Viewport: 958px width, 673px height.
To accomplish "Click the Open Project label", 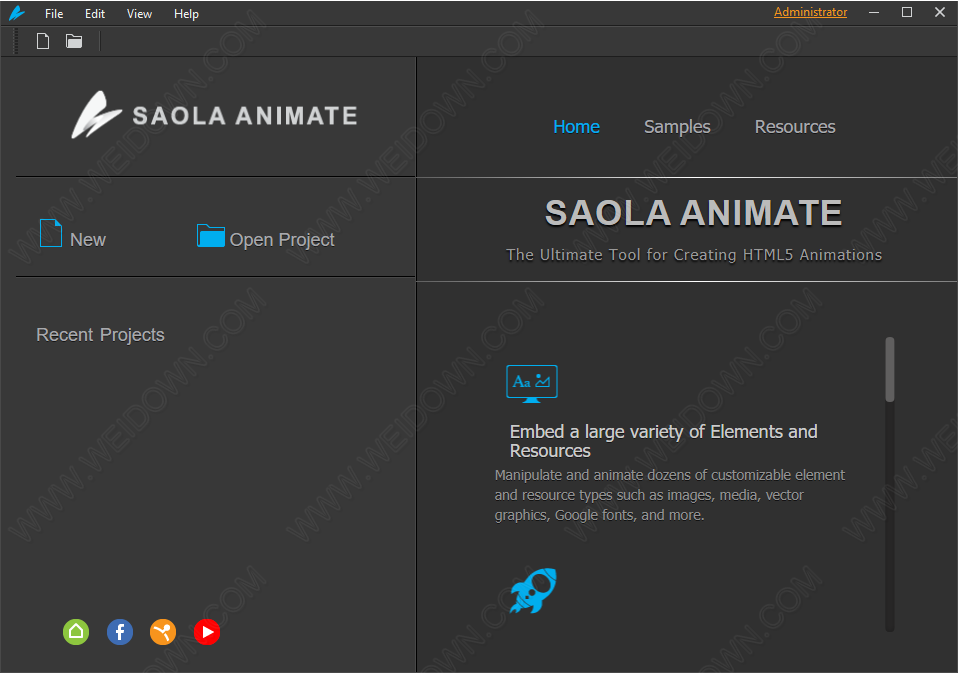I will (282, 239).
